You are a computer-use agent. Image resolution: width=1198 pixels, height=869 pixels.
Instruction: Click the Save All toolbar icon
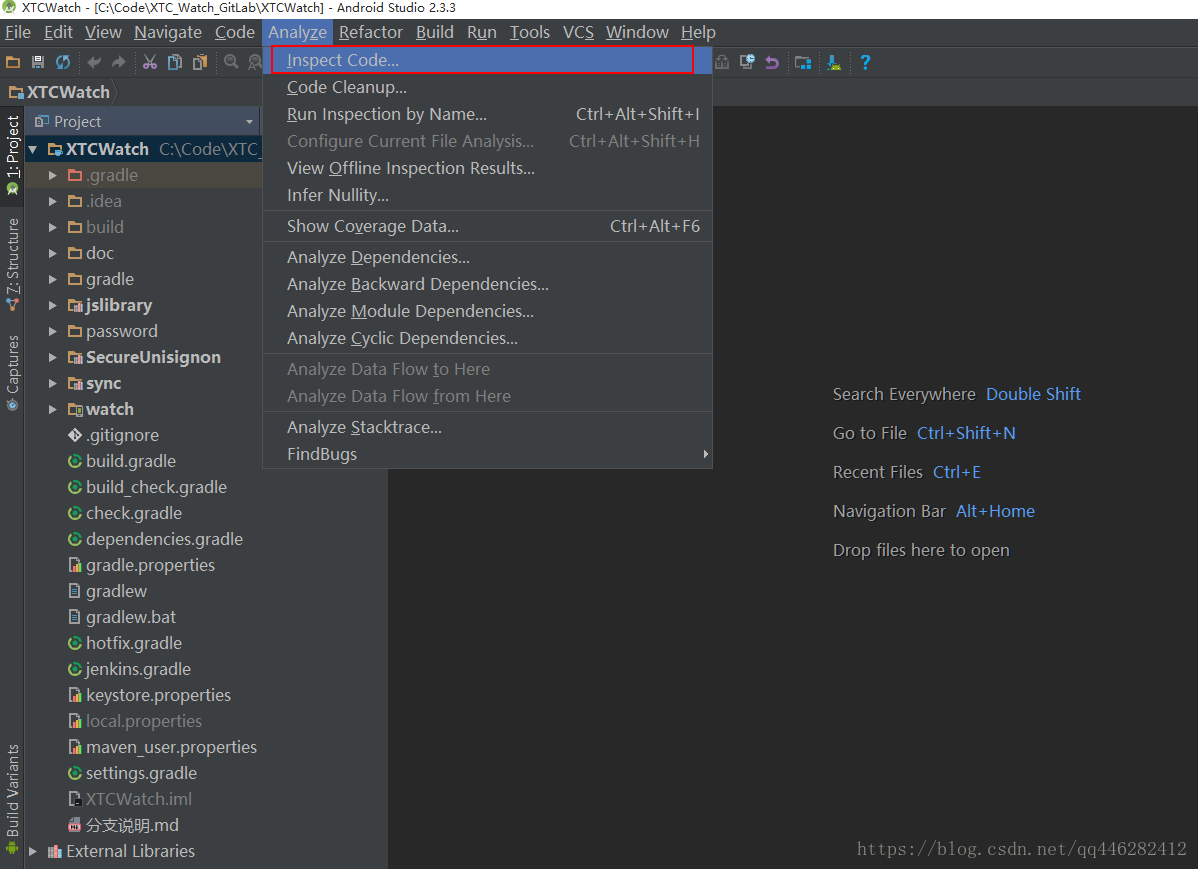click(37, 63)
